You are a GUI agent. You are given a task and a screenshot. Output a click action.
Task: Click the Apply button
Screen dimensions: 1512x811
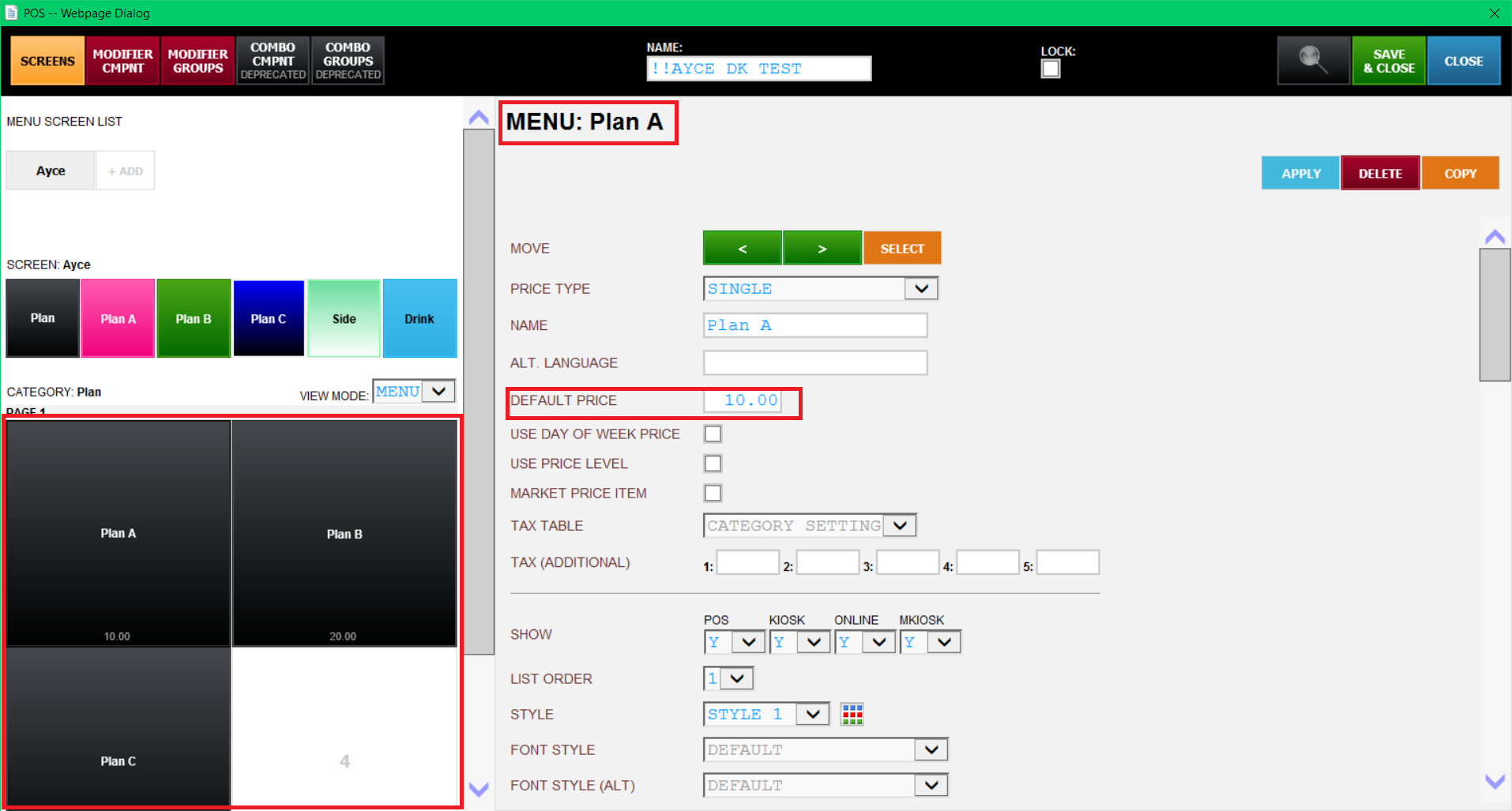(1300, 173)
